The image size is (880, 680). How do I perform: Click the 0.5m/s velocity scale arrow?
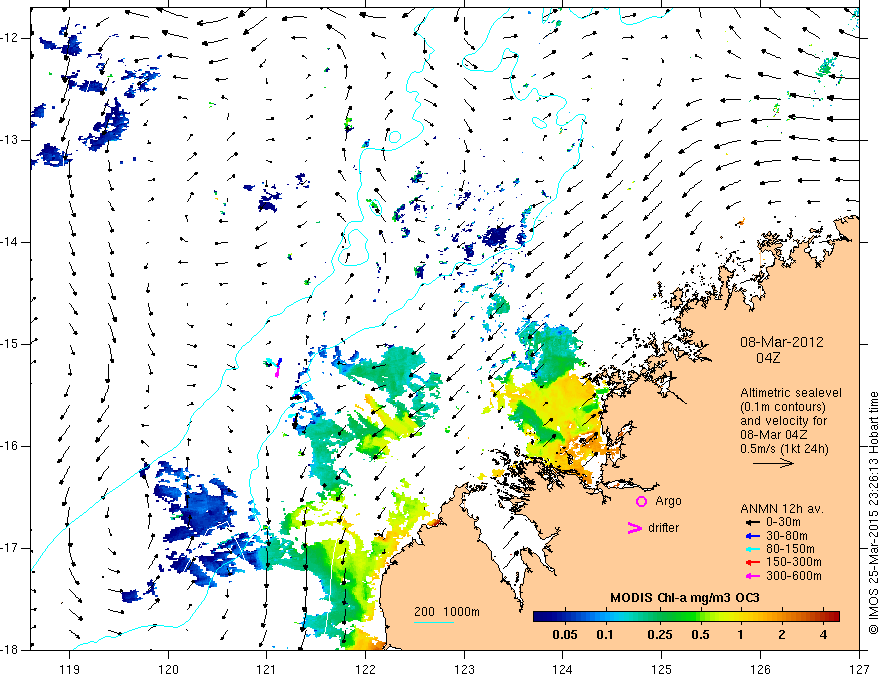coord(773,463)
